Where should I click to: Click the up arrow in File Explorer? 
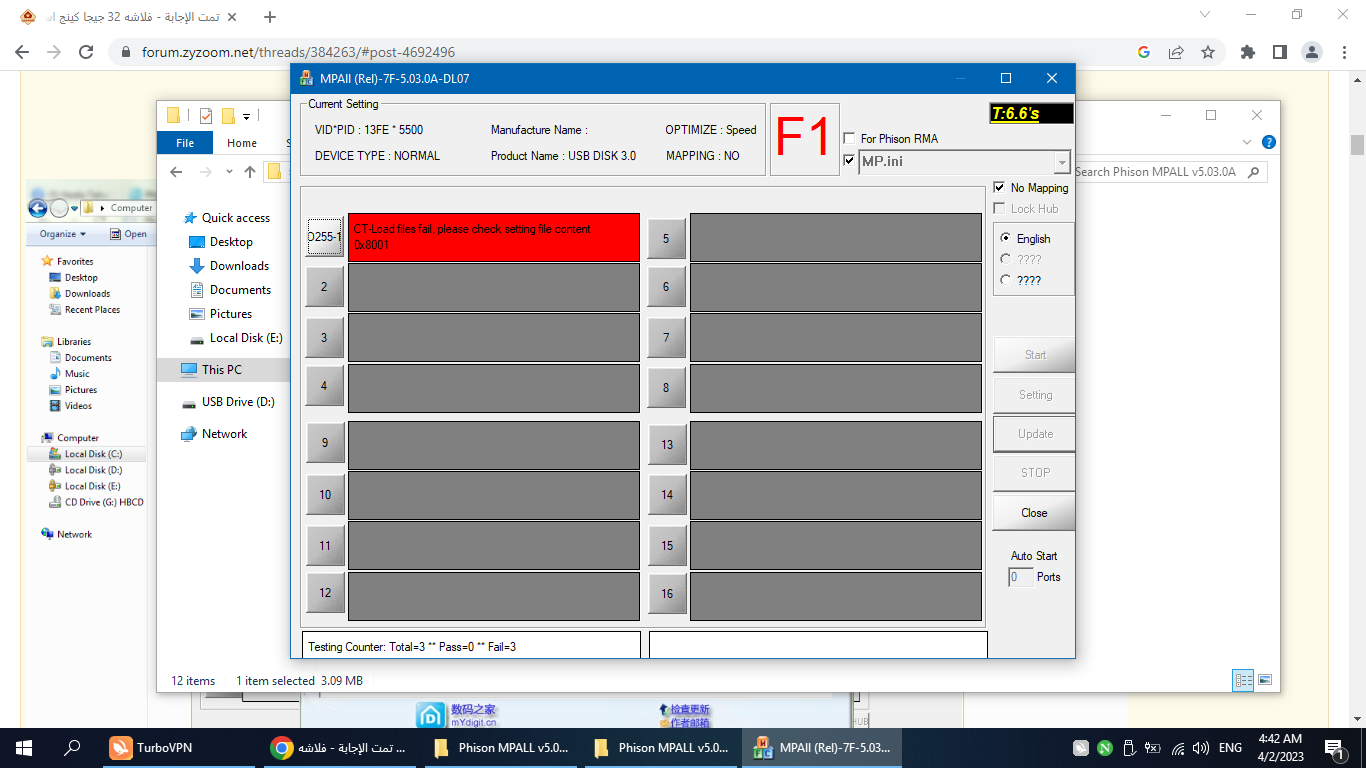pos(250,172)
